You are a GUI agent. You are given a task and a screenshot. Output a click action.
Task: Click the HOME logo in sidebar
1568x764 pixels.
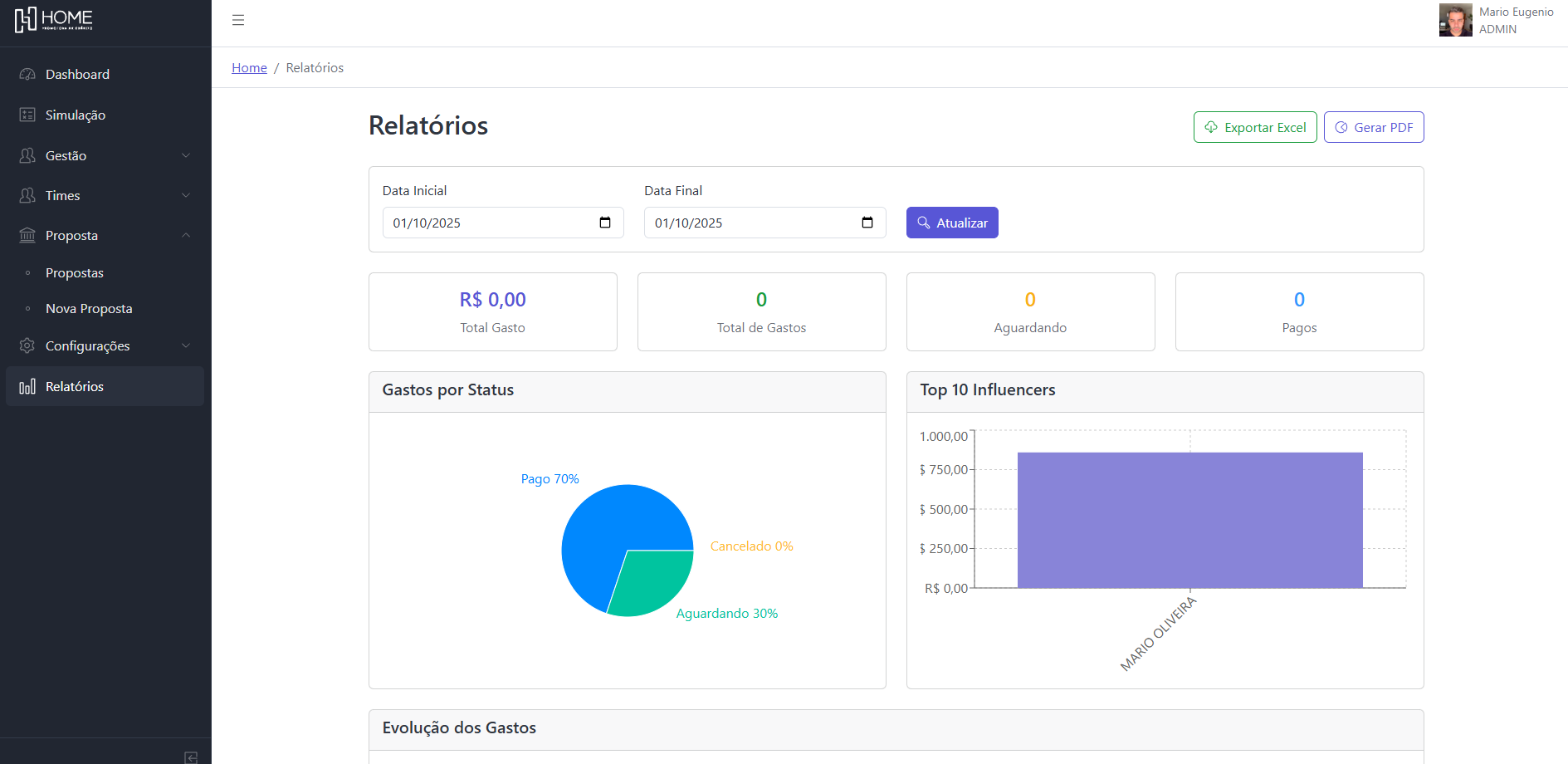[54, 20]
